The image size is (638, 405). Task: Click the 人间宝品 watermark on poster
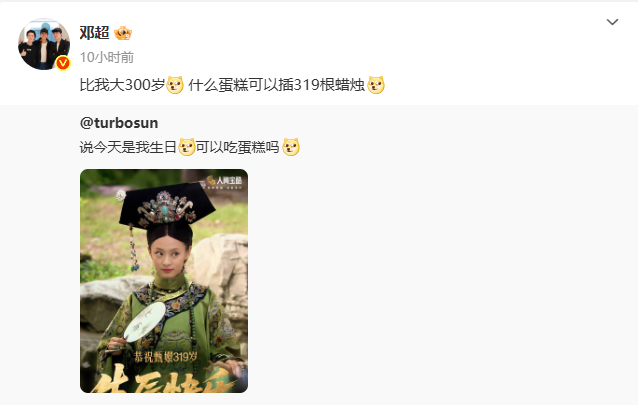point(225,180)
